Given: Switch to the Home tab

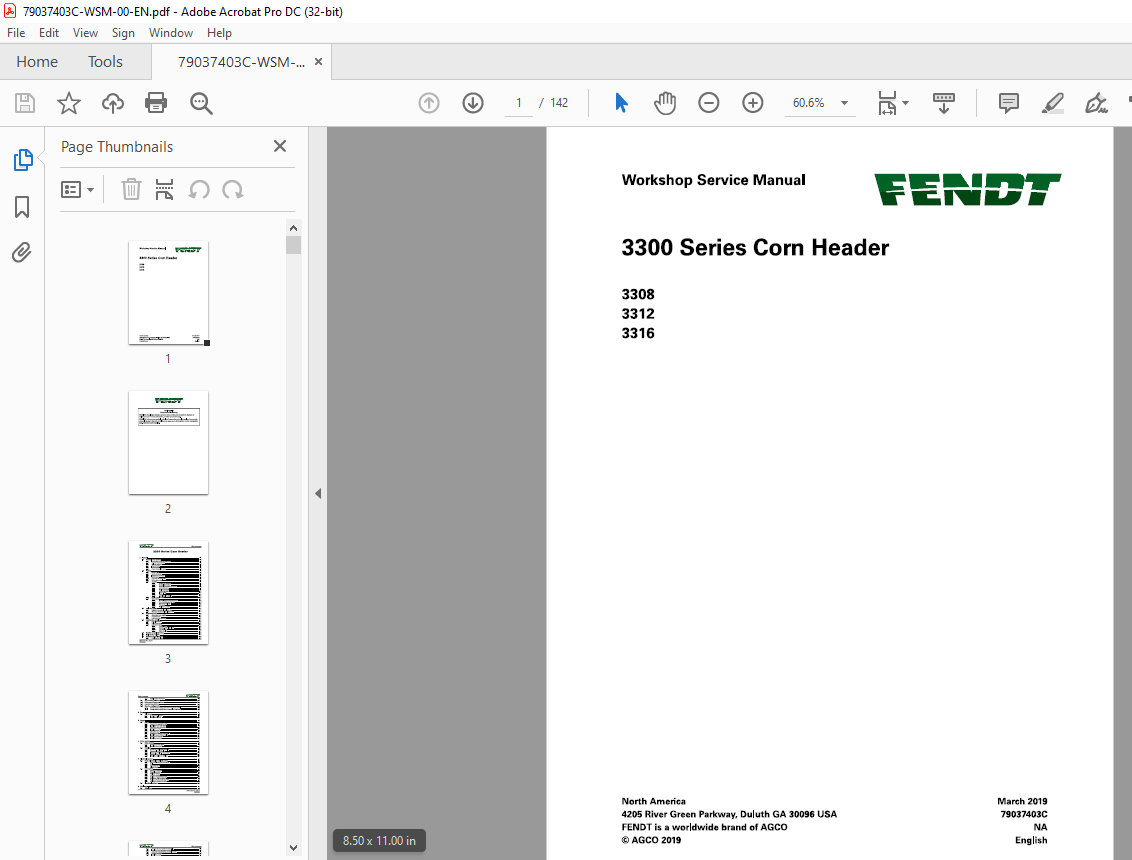Looking at the screenshot, I should [37, 62].
